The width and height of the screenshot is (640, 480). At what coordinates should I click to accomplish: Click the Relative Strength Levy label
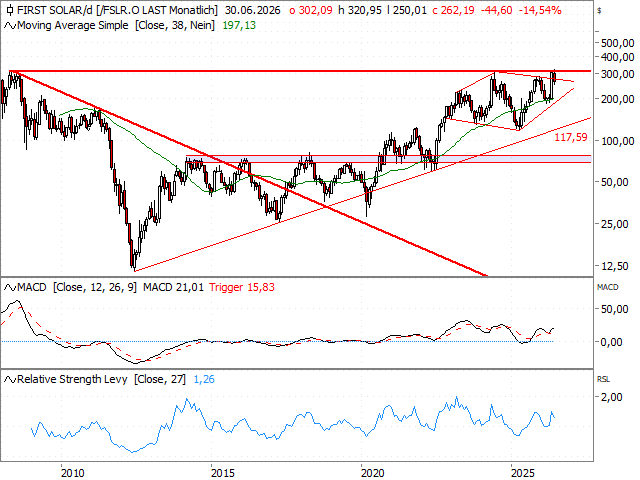(x=72, y=379)
